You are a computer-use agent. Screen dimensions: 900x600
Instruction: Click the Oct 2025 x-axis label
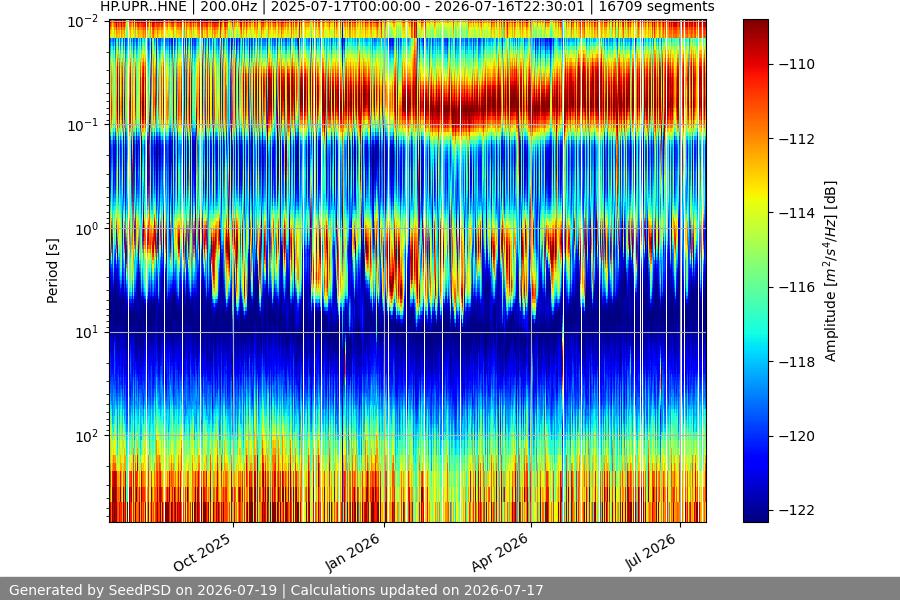(x=202, y=552)
